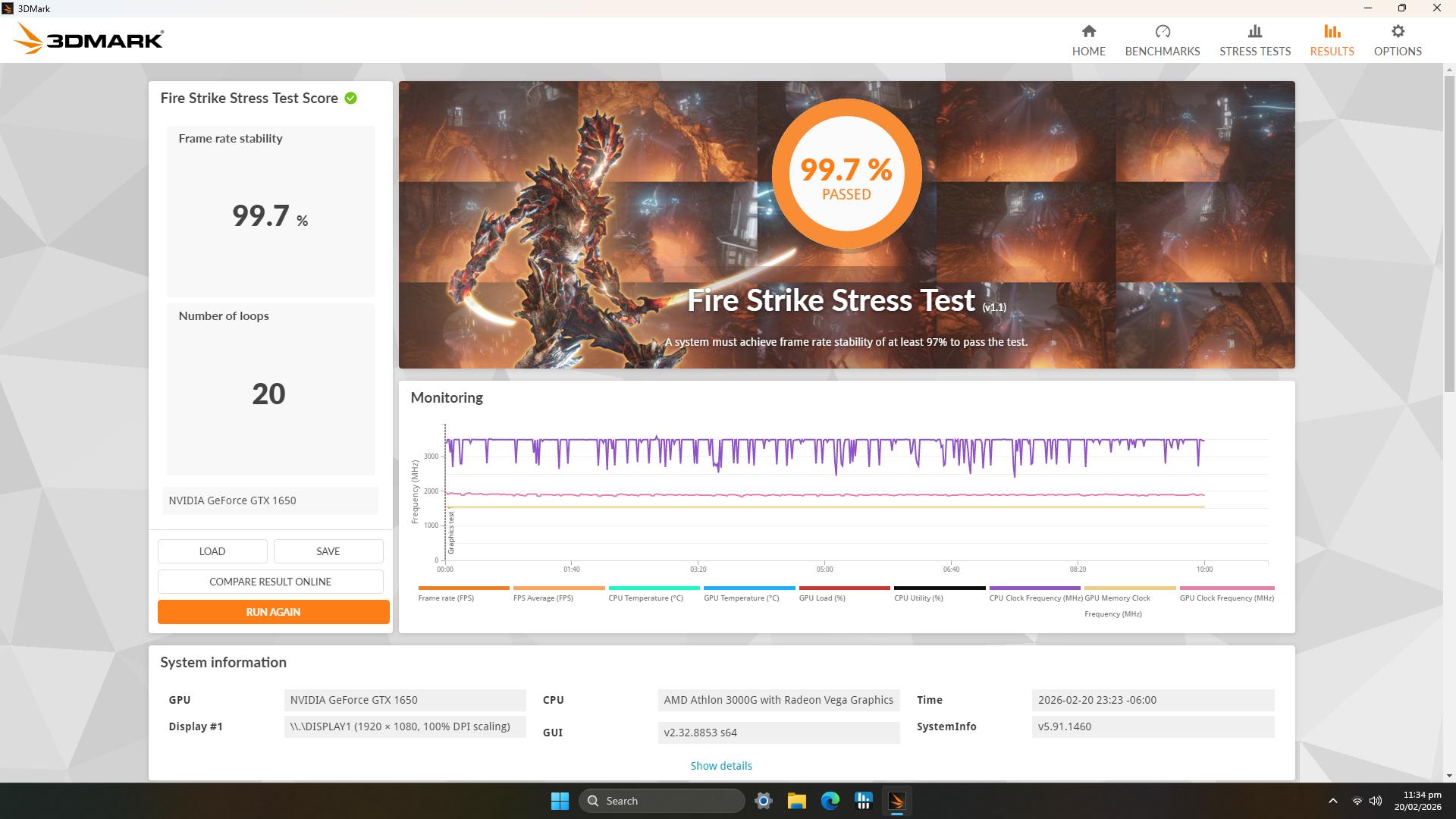Click the 99.7 % PASSED circle badge
This screenshot has height=819, width=1456.
(846, 174)
